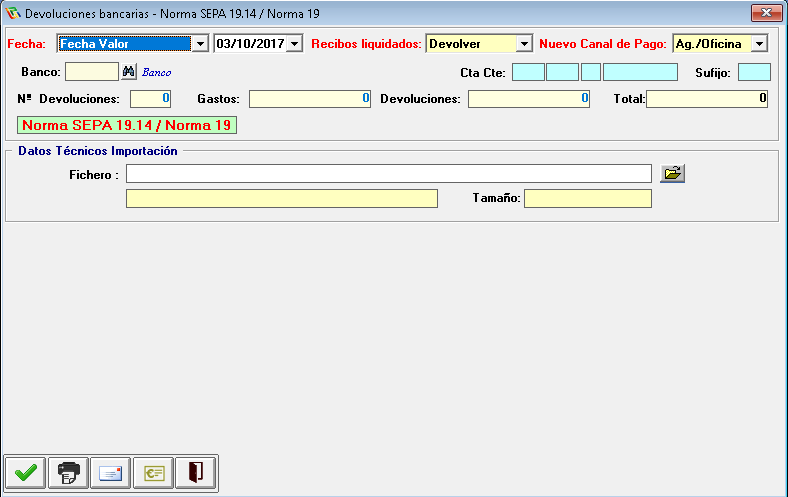788x497 pixels.
Task: Click the yellow field below Fichero
Action: [282, 198]
